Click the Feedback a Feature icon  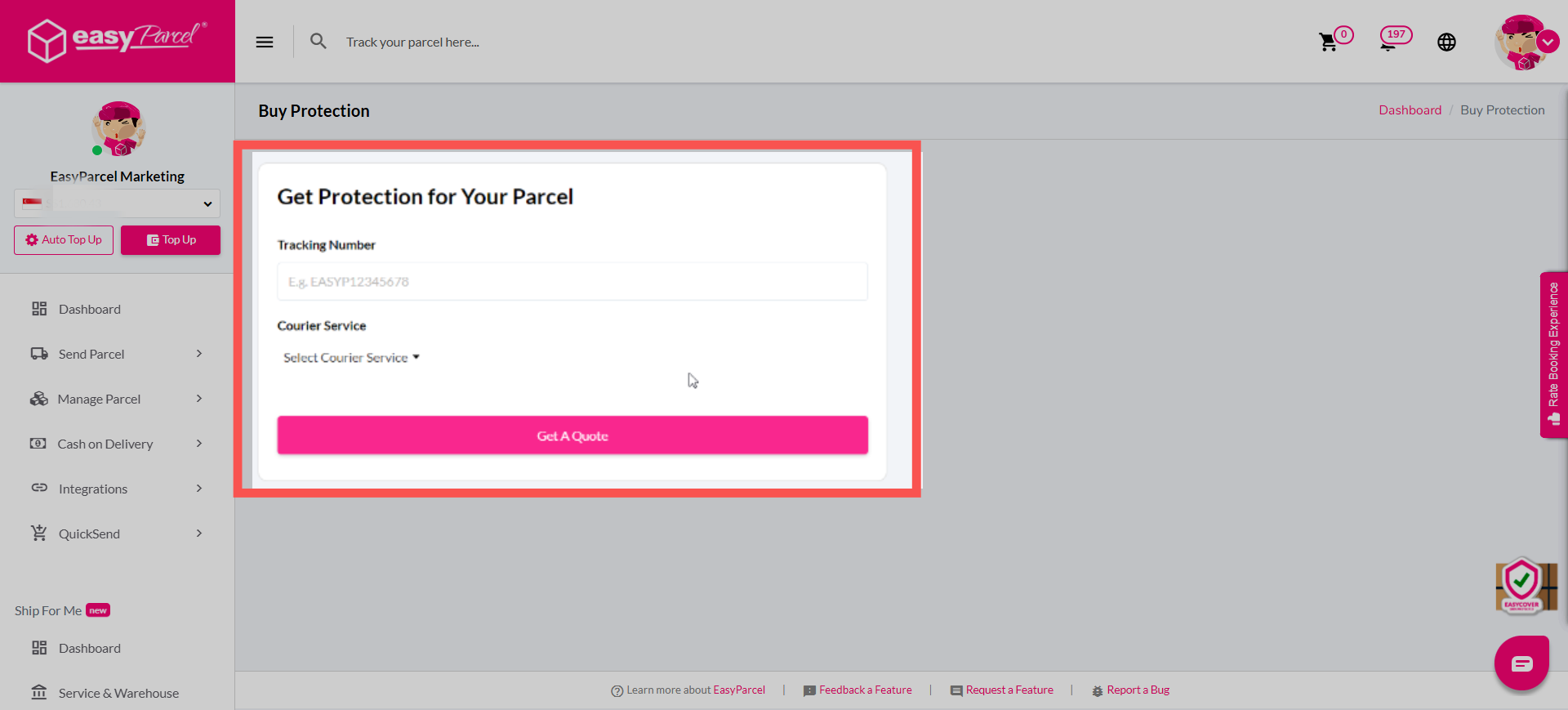[x=809, y=691]
